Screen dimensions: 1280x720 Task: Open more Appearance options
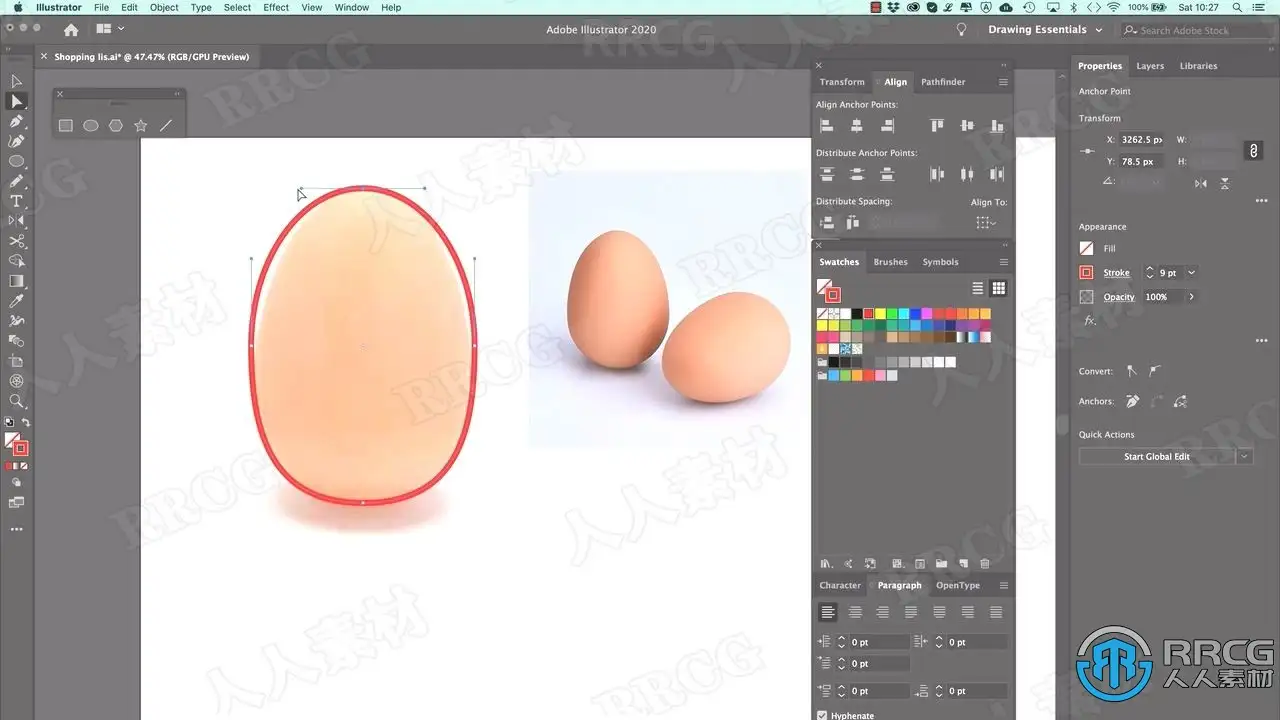(1261, 341)
